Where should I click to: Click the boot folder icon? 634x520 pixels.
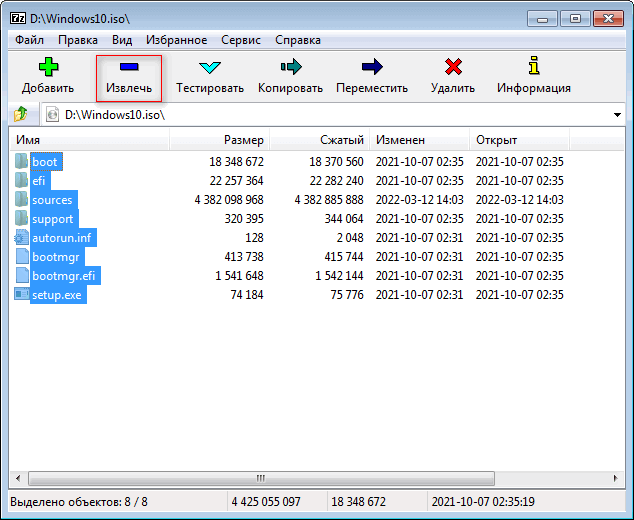pyautogui.click(x=21, y=161)
